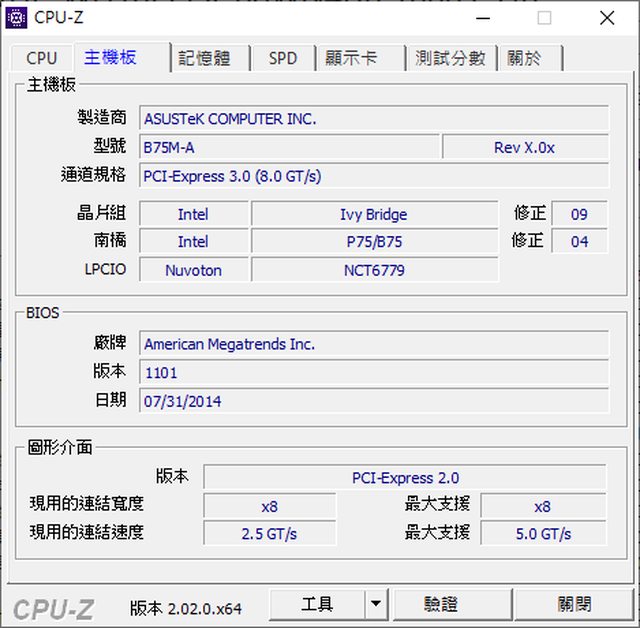
Task: Click the ASUSTeK COMPUTER INC. manufacturer field
Action: click(373, 119)
